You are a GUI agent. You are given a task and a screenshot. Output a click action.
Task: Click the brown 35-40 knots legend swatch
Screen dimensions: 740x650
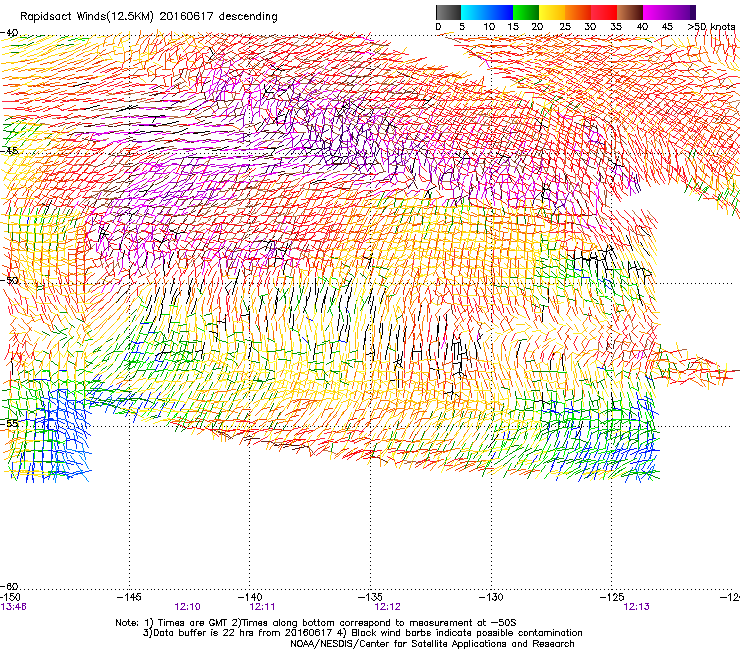(x=630, y=12)
